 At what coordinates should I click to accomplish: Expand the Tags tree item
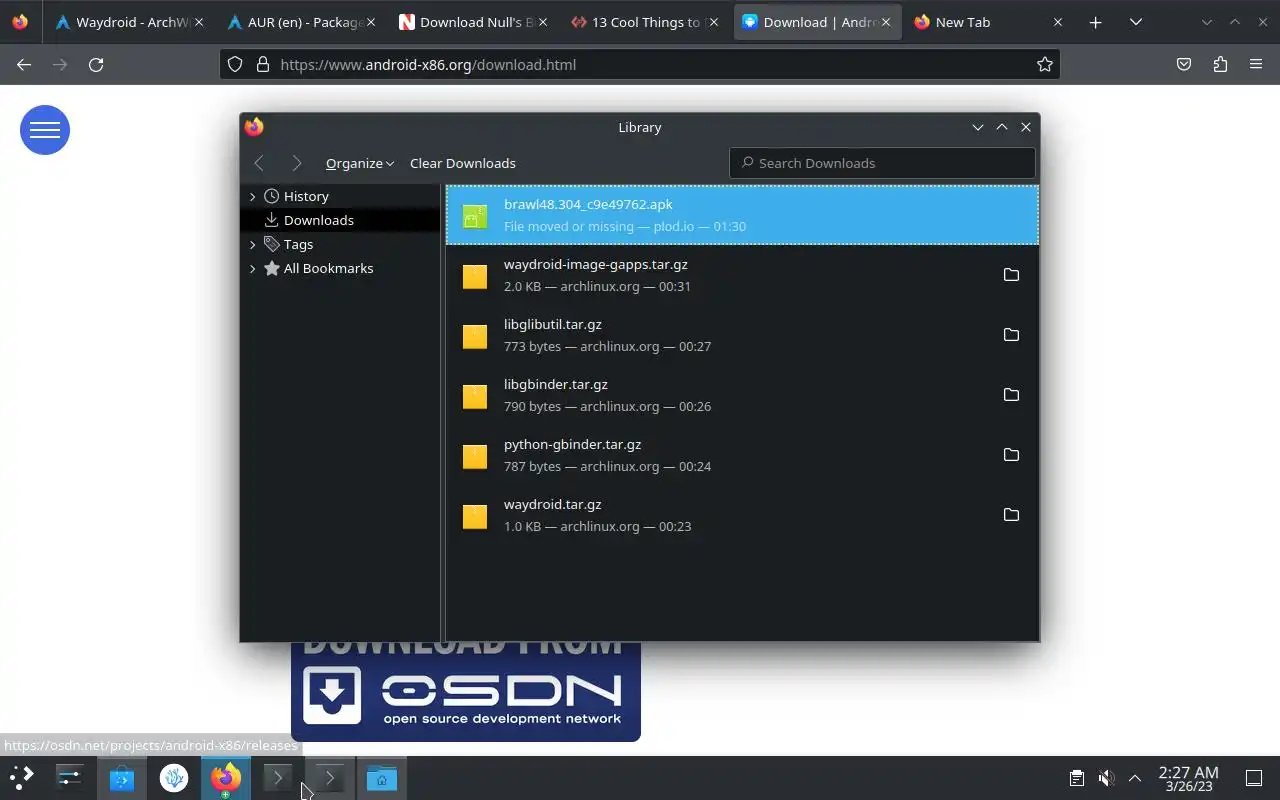pos(252,244)
